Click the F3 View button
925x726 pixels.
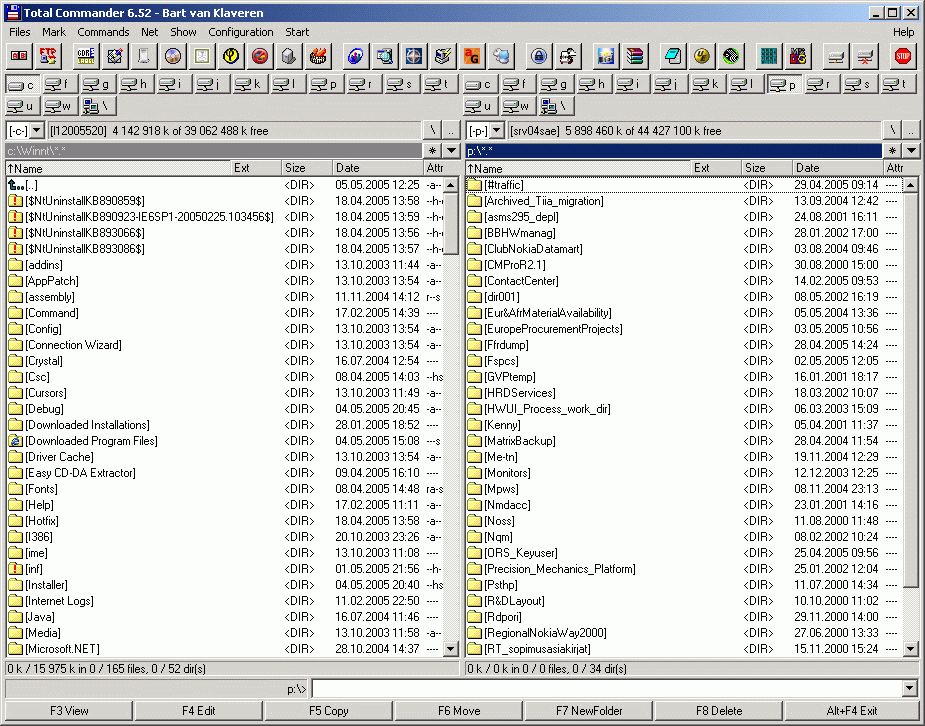[69, 711]
